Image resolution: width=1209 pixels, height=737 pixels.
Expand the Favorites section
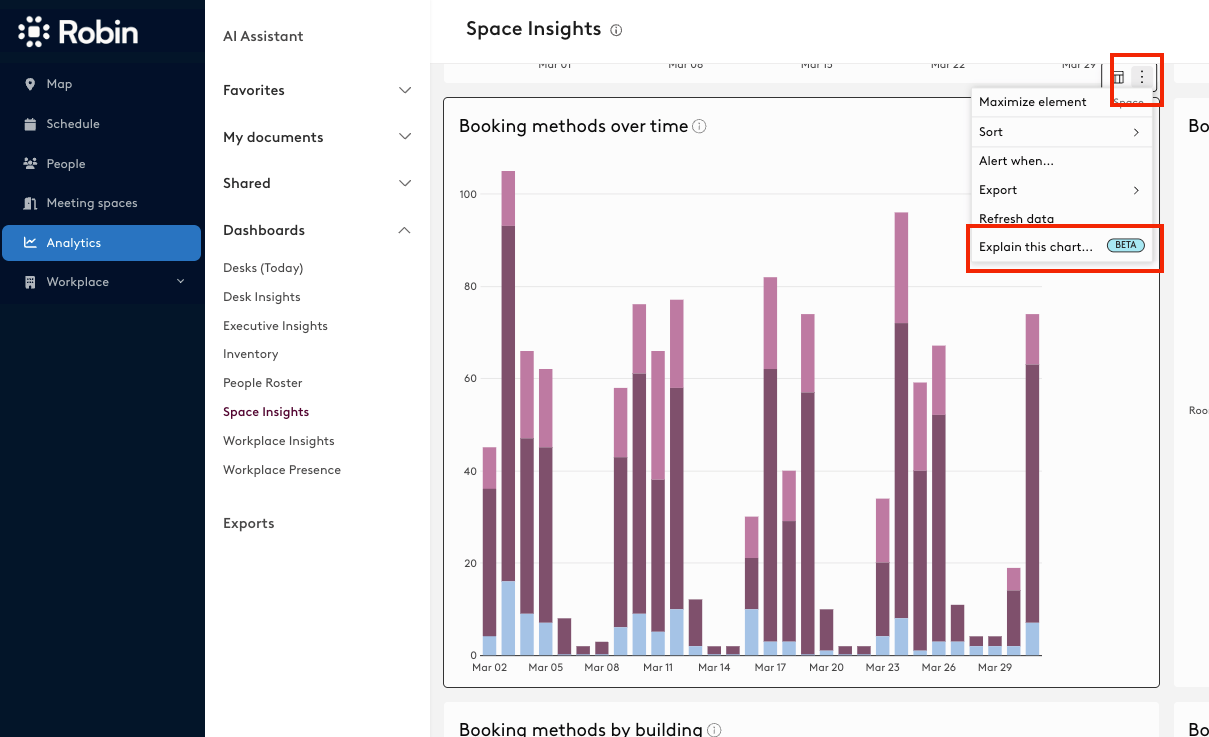pyautogui.click(x=317, y=90)
